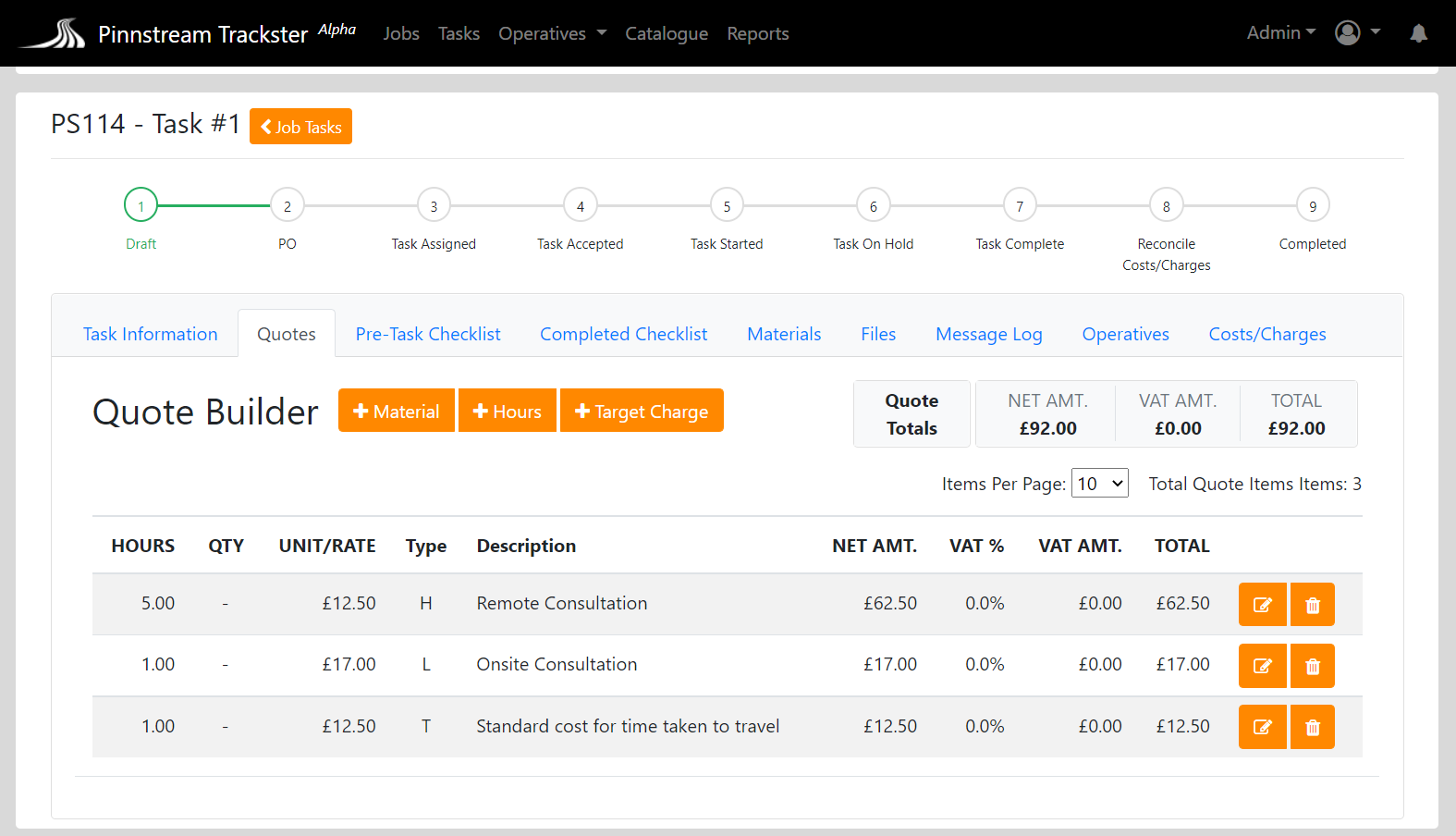
Task: Delete the Remote Consultation quote item
Action: (x=1312, y=605)
